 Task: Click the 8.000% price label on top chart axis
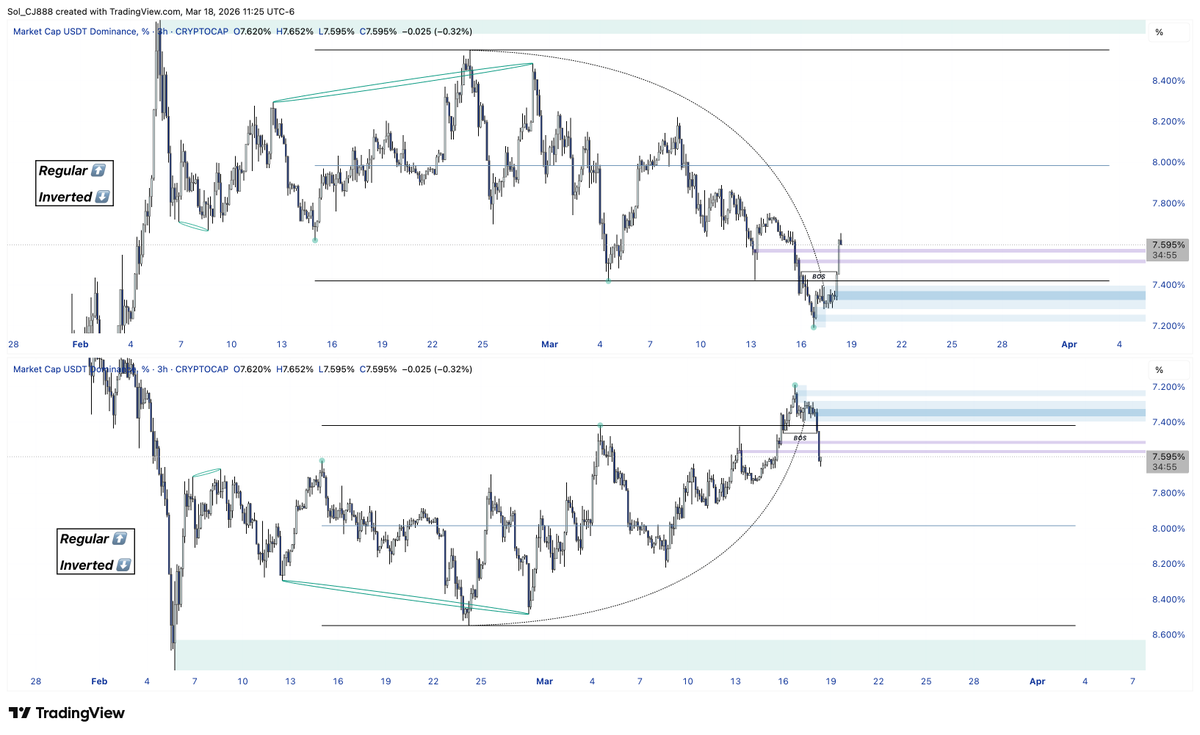tap(1169, 163)
